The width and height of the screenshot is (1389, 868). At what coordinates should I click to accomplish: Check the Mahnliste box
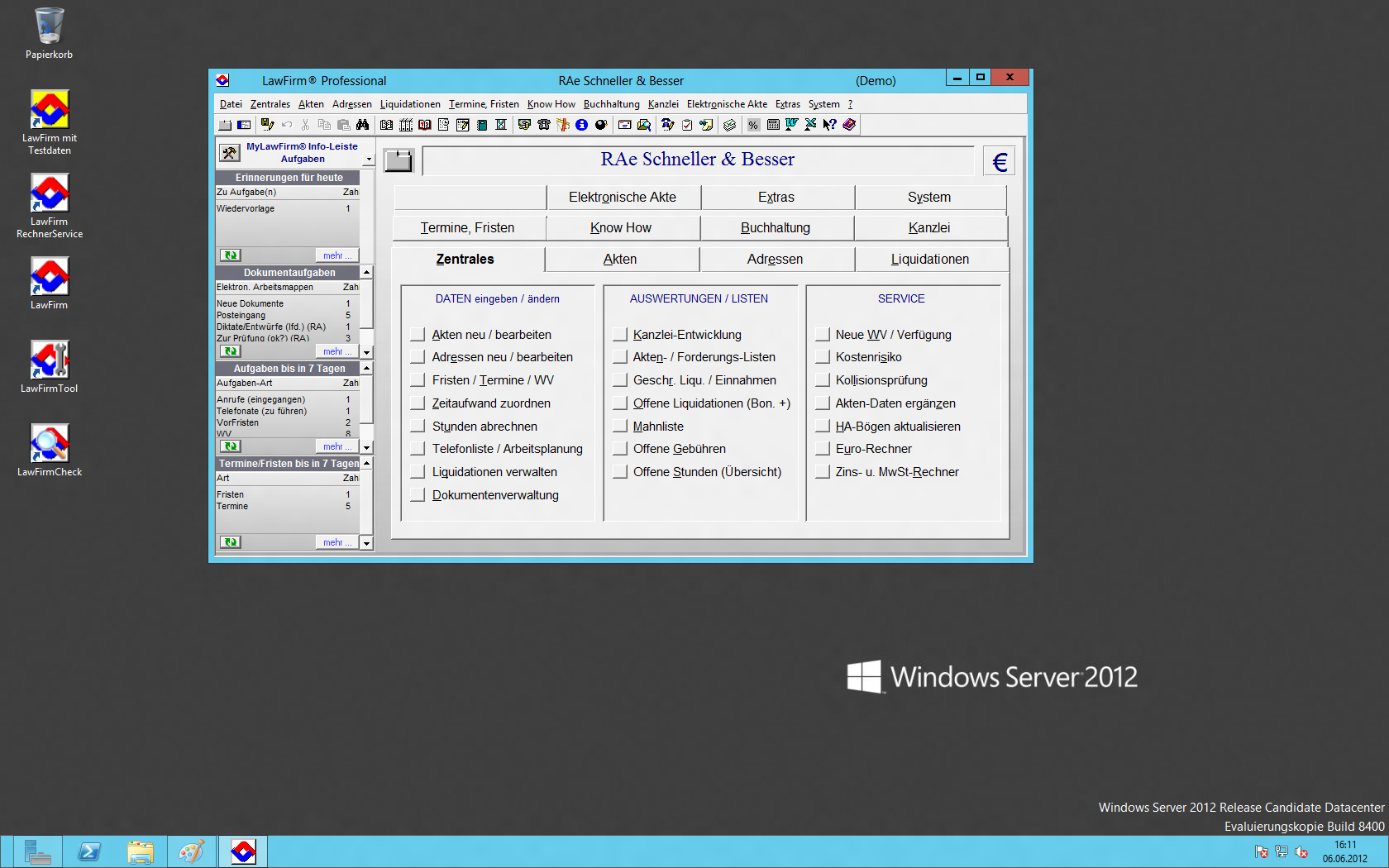tap(619, 427)
